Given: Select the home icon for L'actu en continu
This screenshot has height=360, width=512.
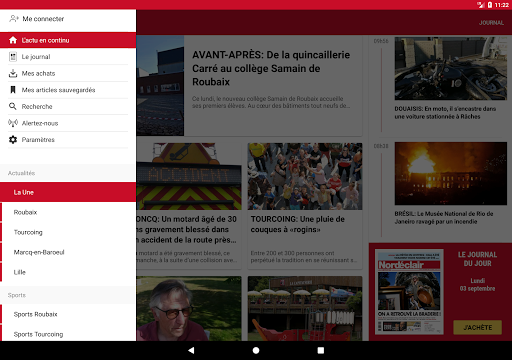Looking at the screenshot, I should (x=13, y=40).
